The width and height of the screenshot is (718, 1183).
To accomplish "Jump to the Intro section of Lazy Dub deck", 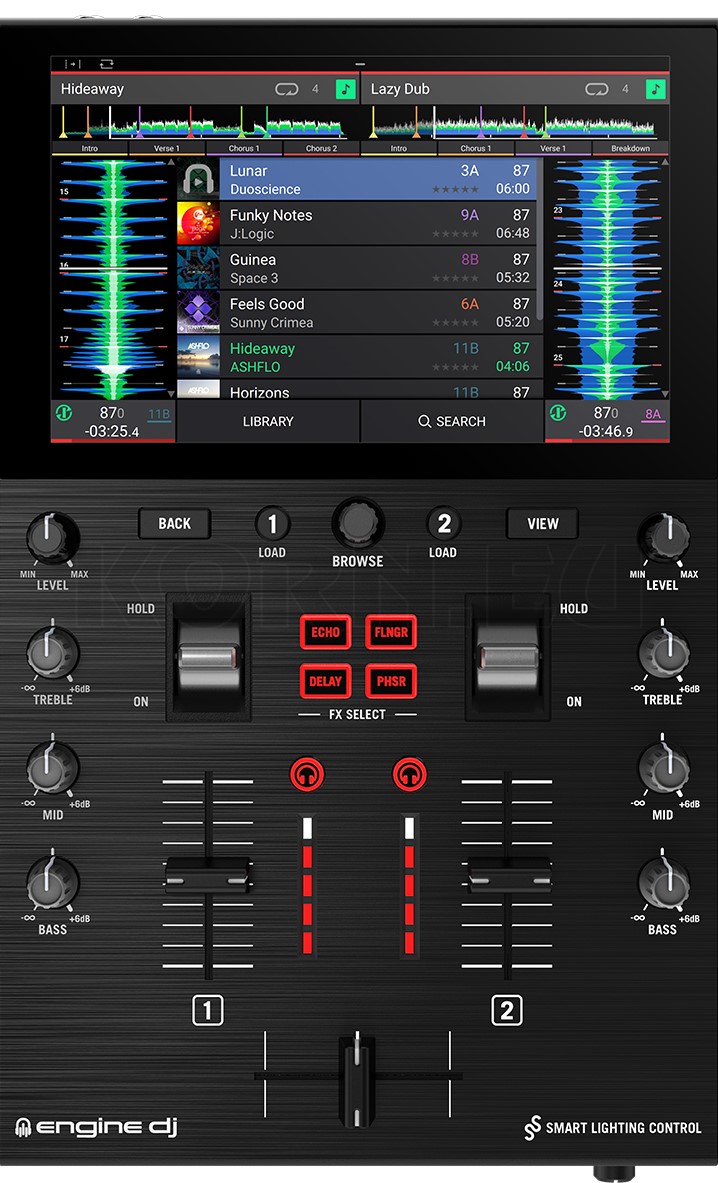I will coord(398,149).
